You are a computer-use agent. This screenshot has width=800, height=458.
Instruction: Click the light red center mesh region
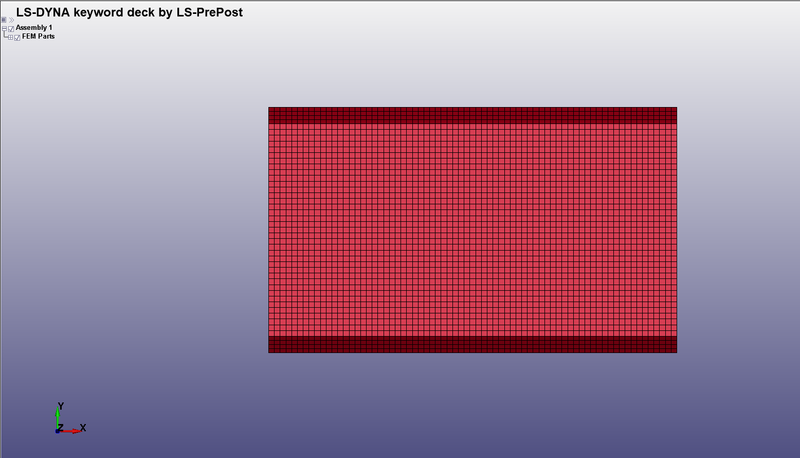click(472, 230)
